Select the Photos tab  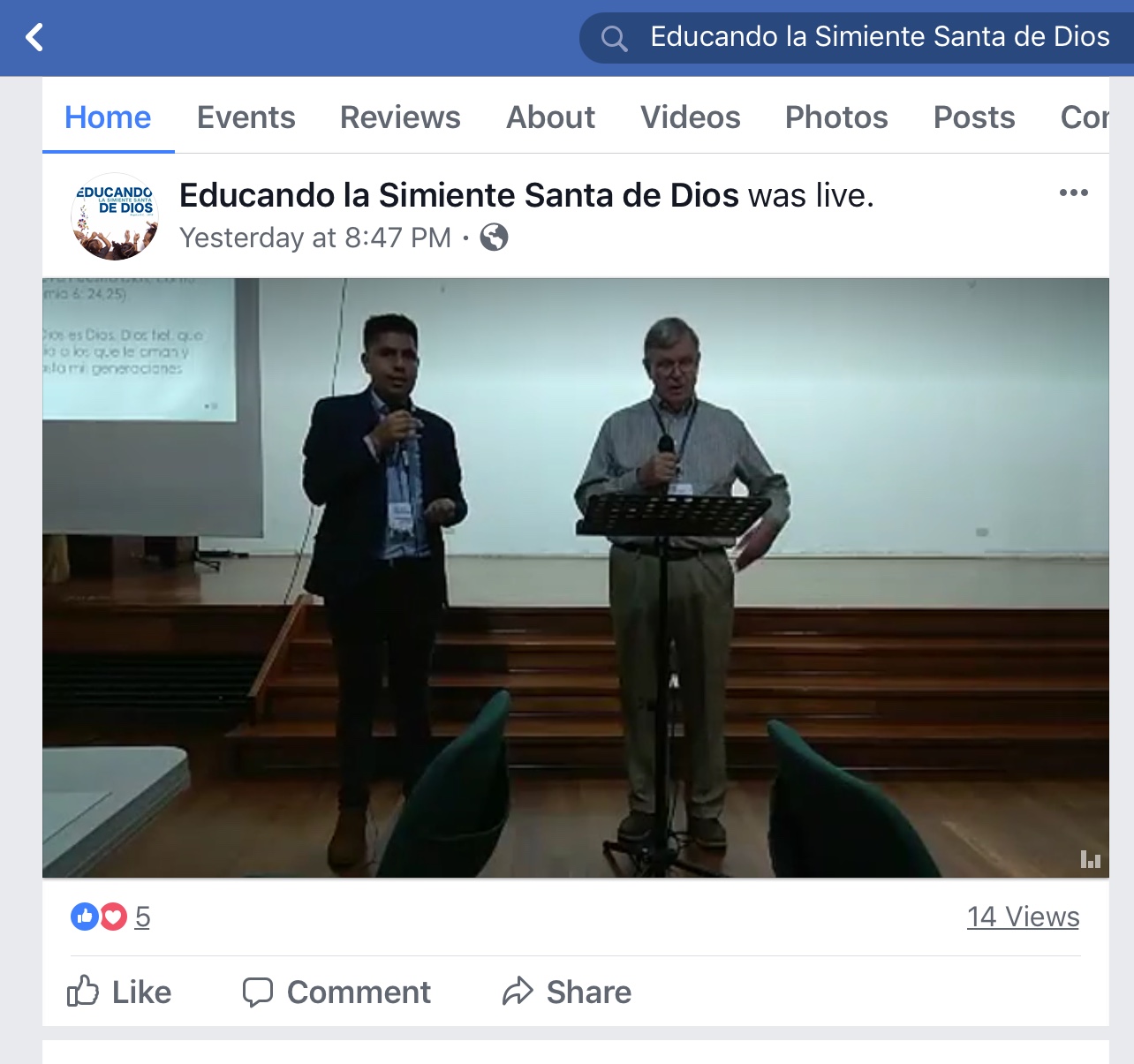(836, 117)
